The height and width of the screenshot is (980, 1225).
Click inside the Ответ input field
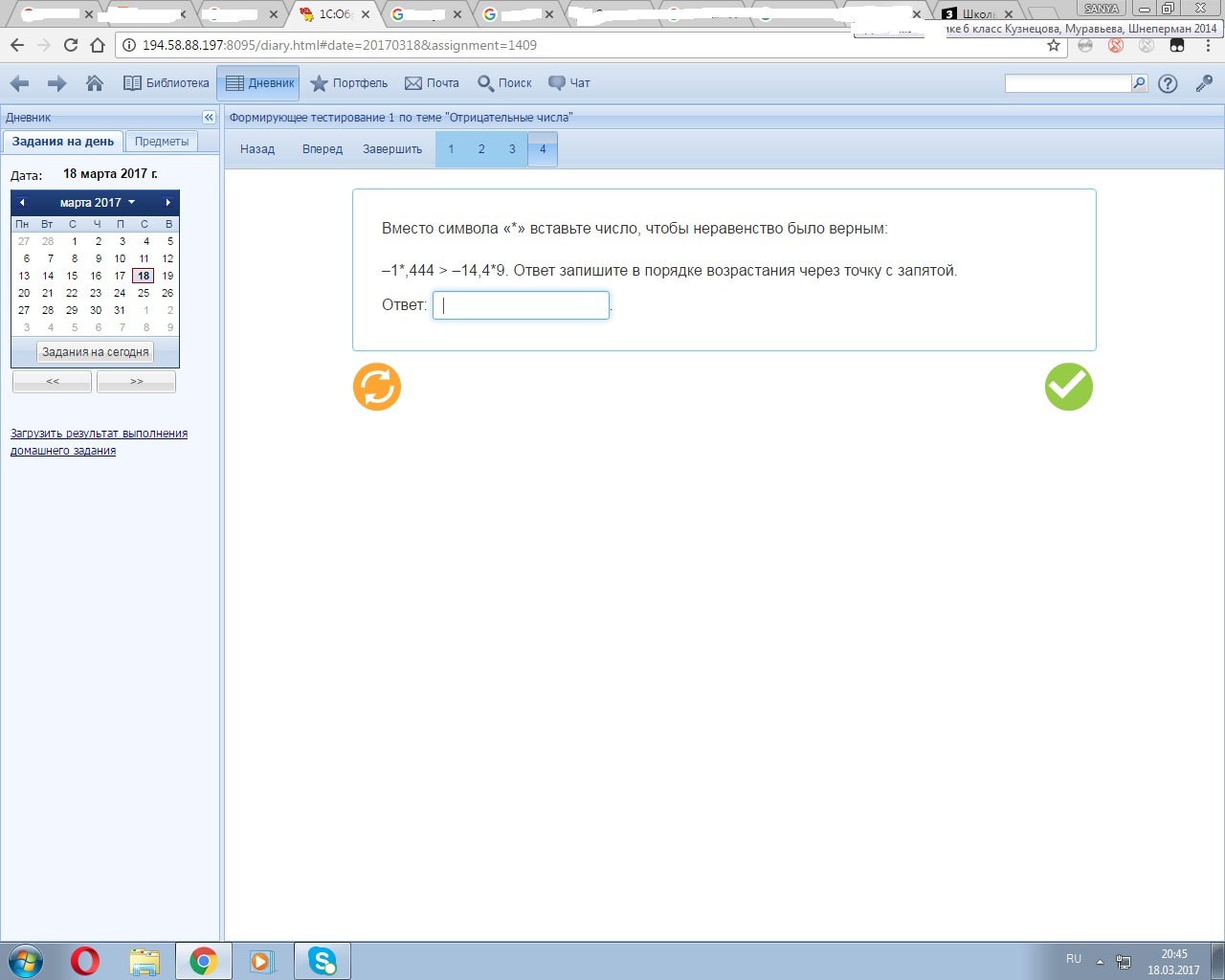521,305
